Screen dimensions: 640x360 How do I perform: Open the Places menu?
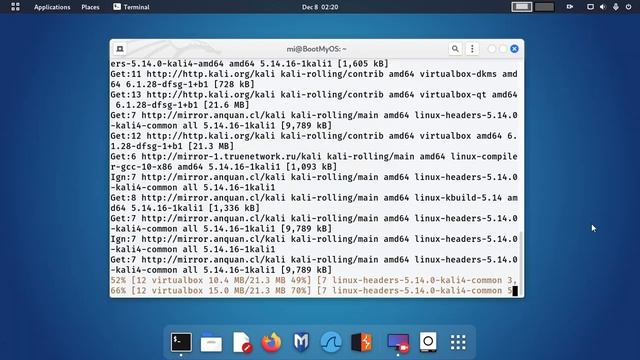coord(90,7)
